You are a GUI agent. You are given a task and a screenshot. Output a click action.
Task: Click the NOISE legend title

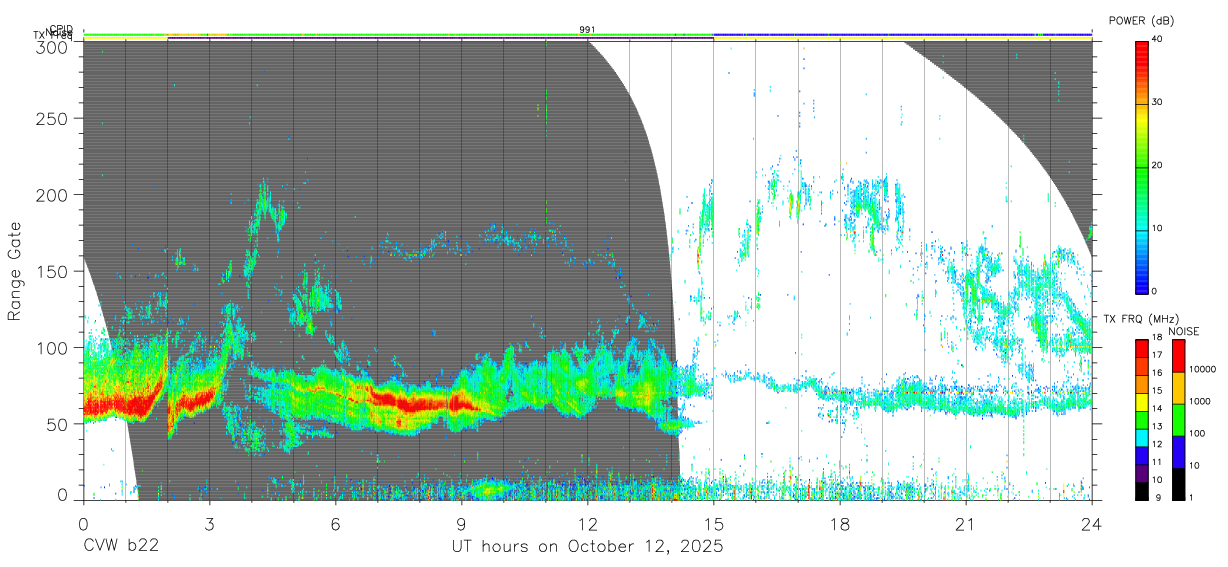pyautogui.click(x=1184, y=331)
